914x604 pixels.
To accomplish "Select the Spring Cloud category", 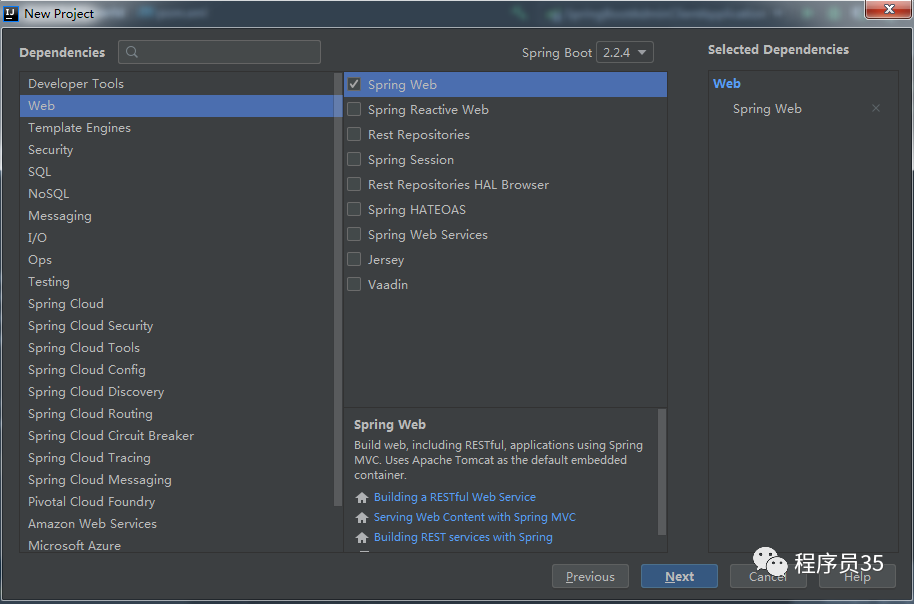I will [x=177, y=304].
